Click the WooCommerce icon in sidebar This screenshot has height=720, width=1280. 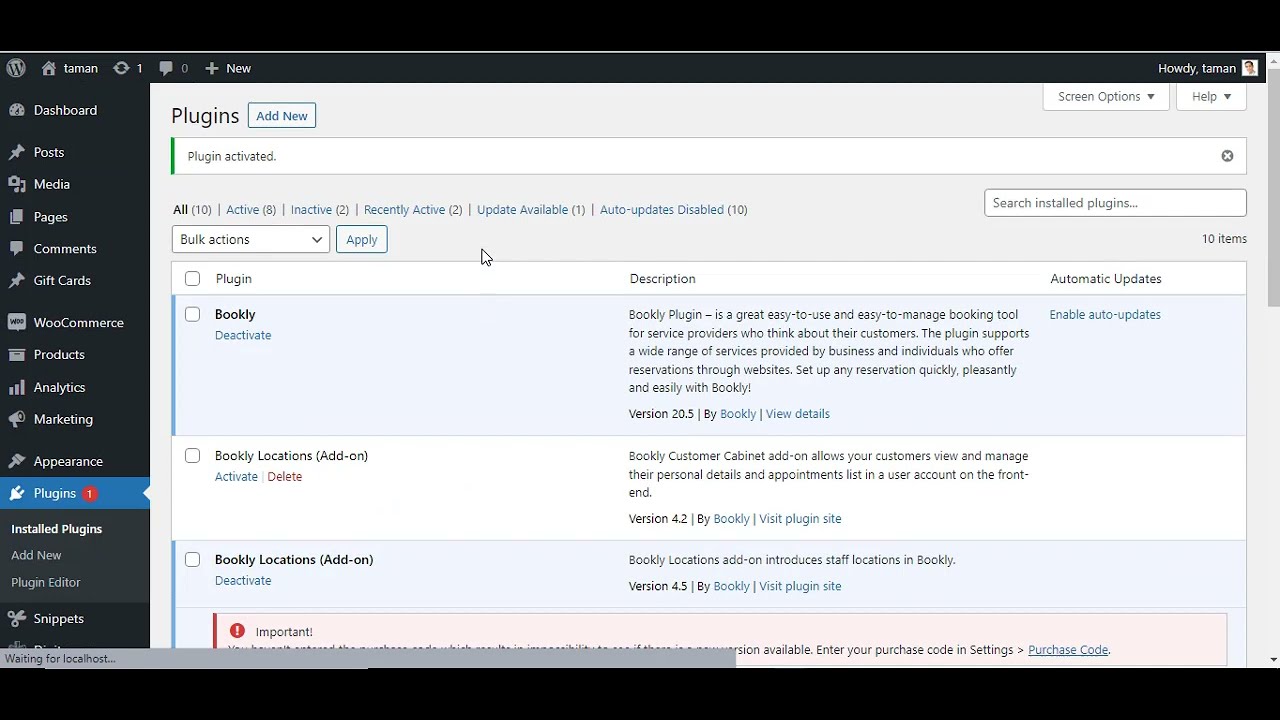click(16, 323)
